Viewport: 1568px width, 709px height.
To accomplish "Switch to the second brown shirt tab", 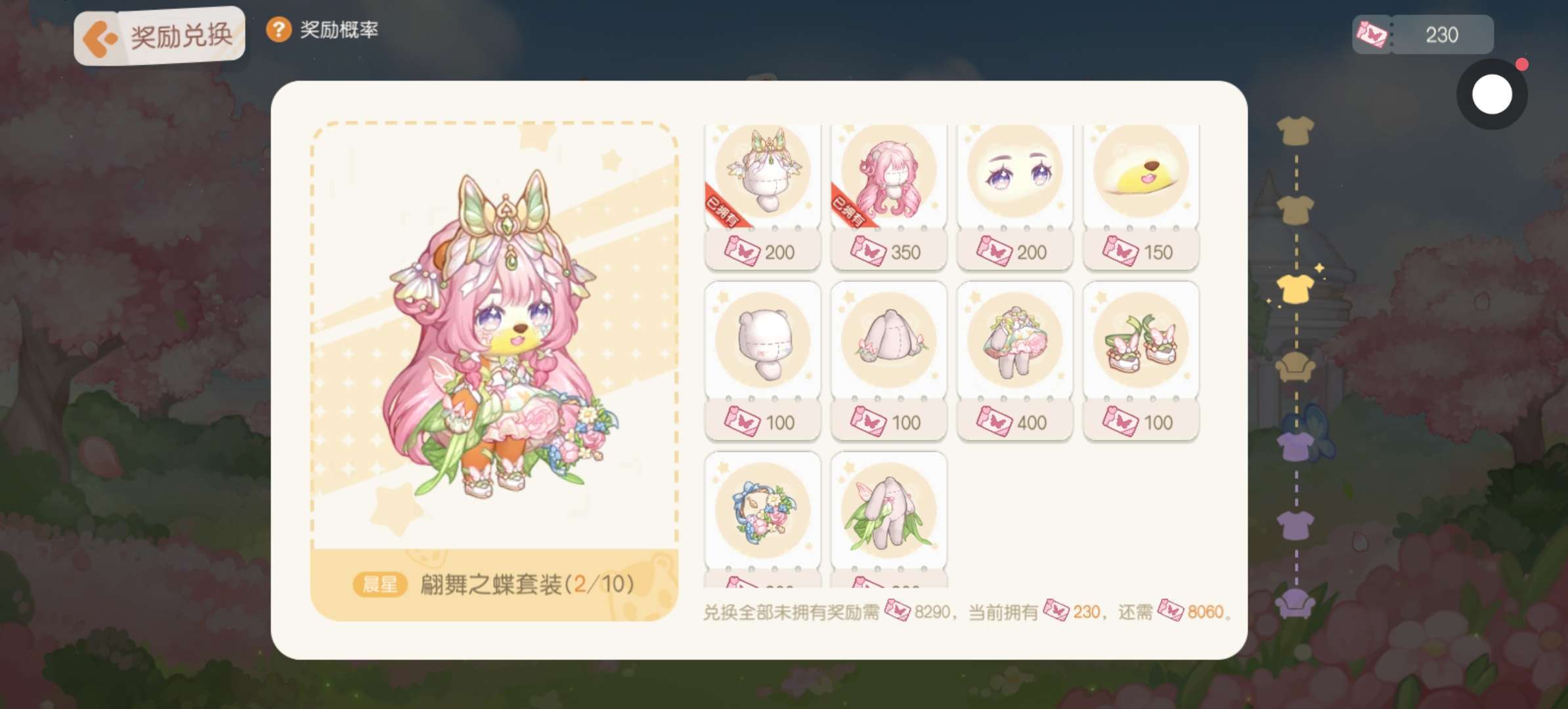I will point(1296,209).
